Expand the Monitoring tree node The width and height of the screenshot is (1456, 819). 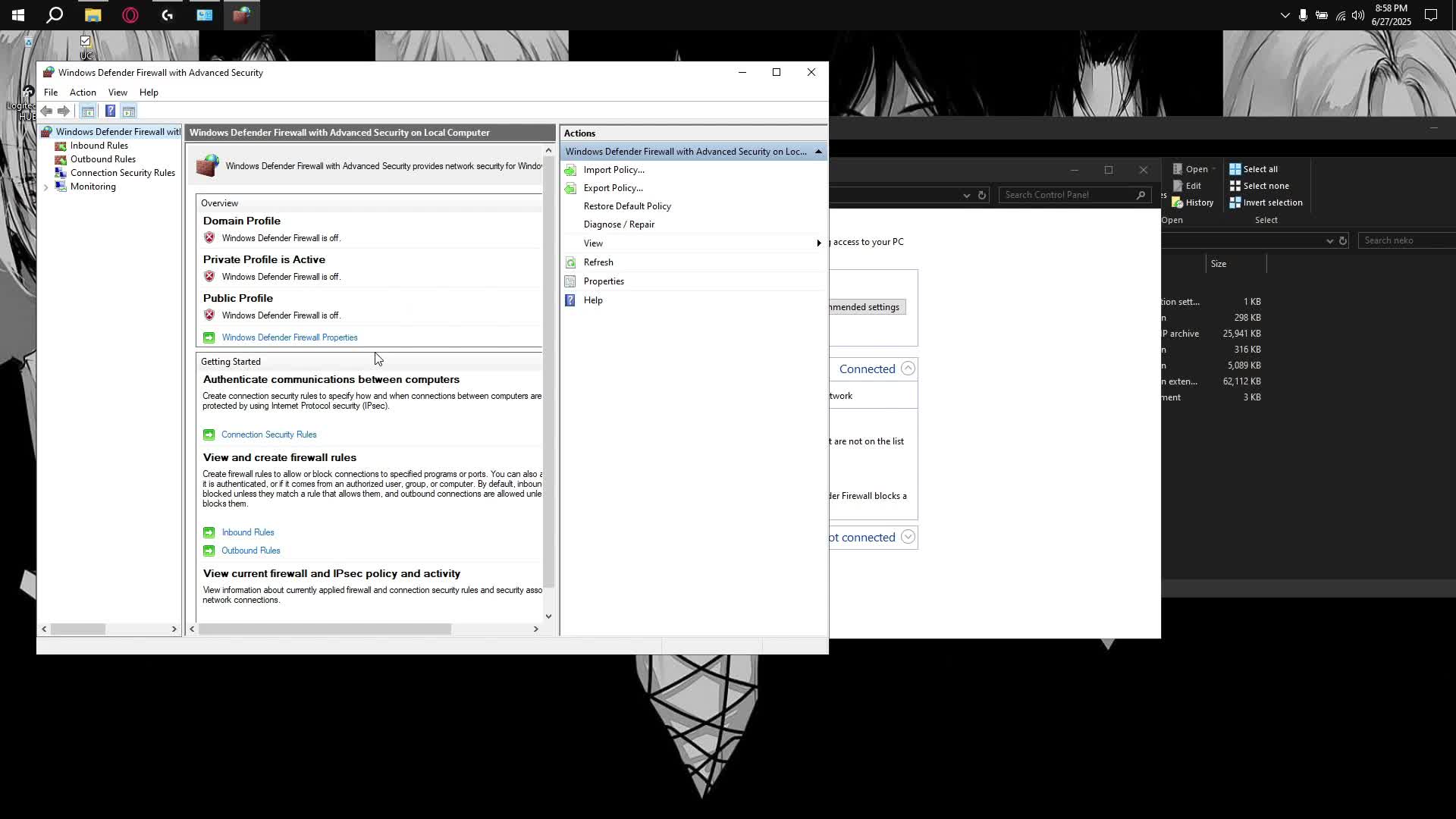pyautogui.click(x=45, y=187)
